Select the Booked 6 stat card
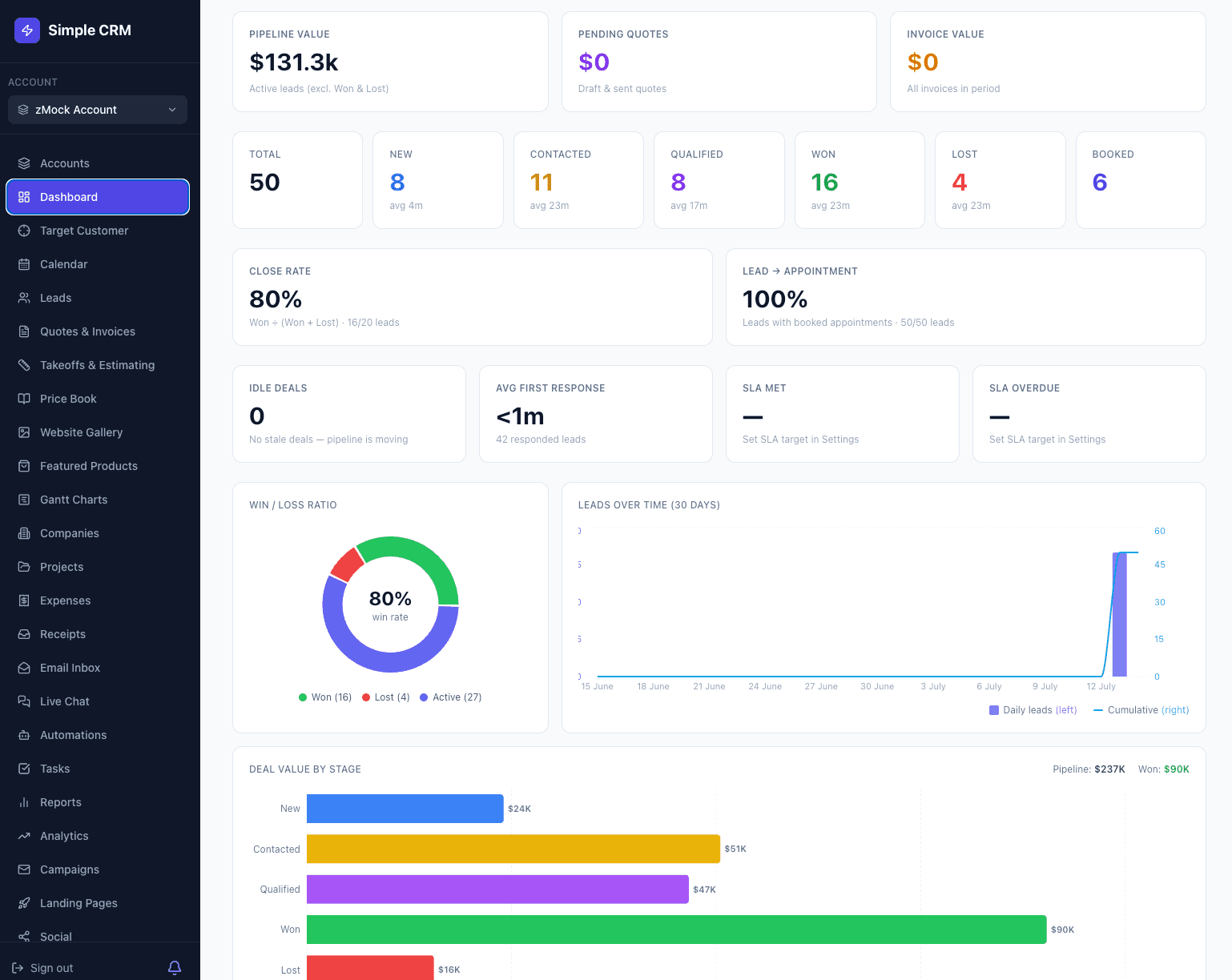This screenshot has height=980, width=1232. 1141,180
